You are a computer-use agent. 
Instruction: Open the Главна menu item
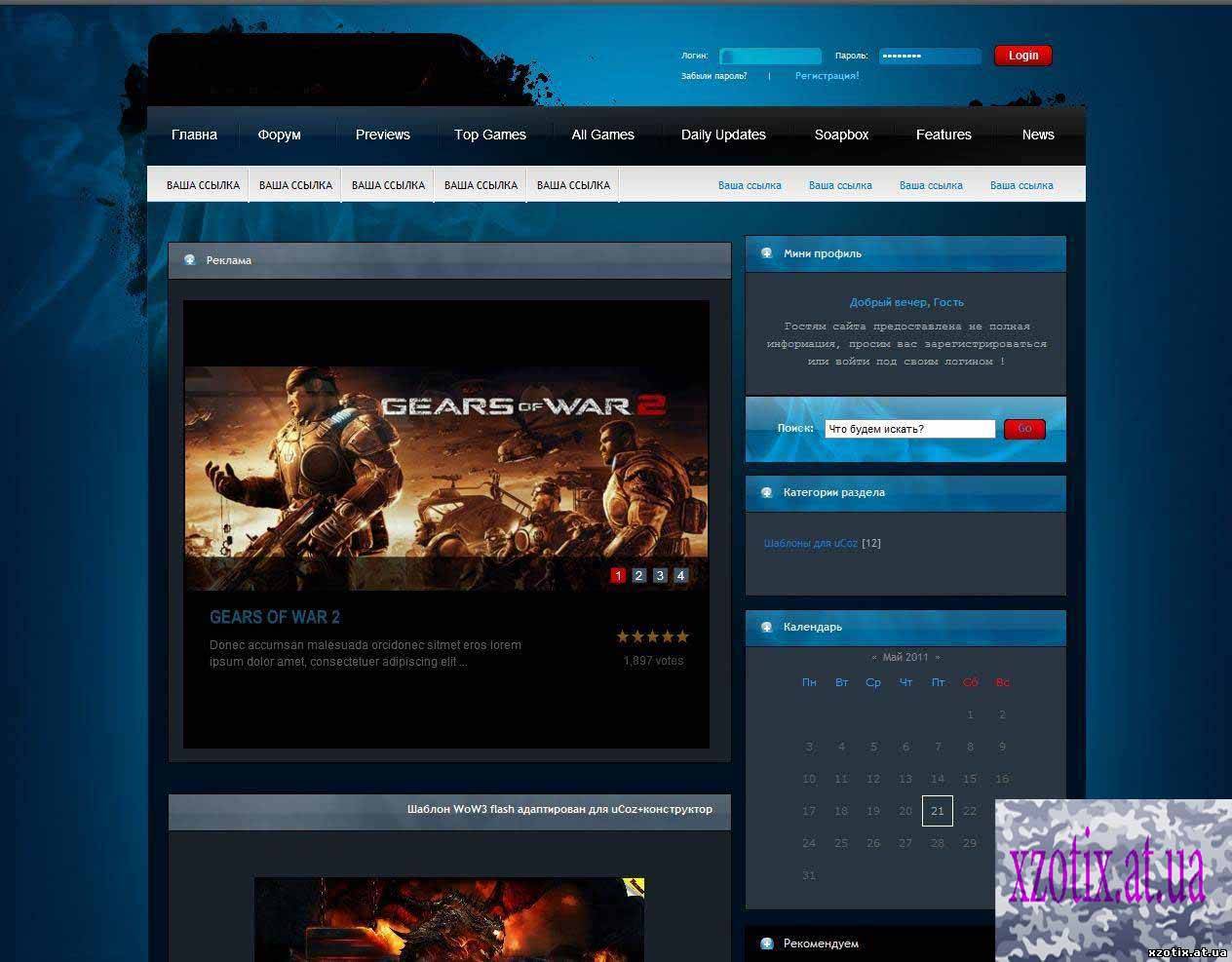194,135
